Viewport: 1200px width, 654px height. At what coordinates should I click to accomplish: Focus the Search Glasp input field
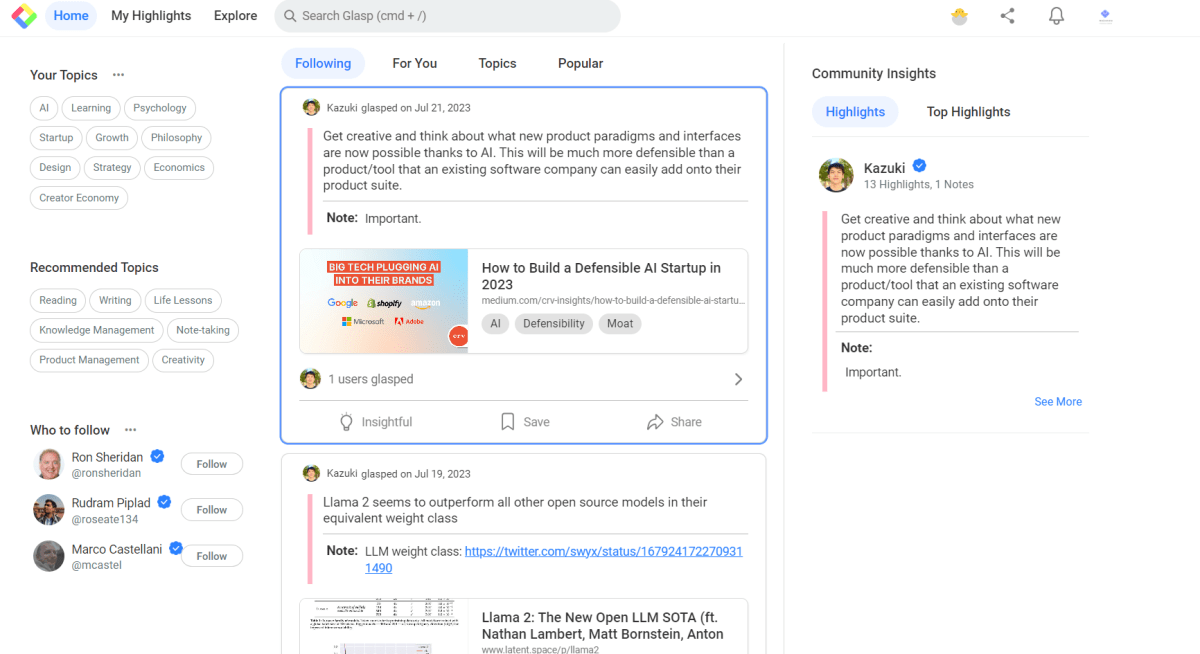coord(447,16)
